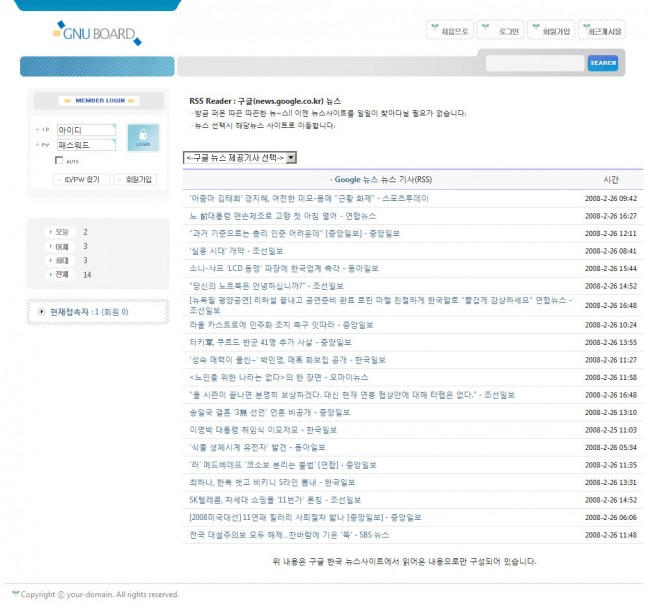Click the GNU BOARD logo
This screenshot has width=650, height=603.
point(97,34)
